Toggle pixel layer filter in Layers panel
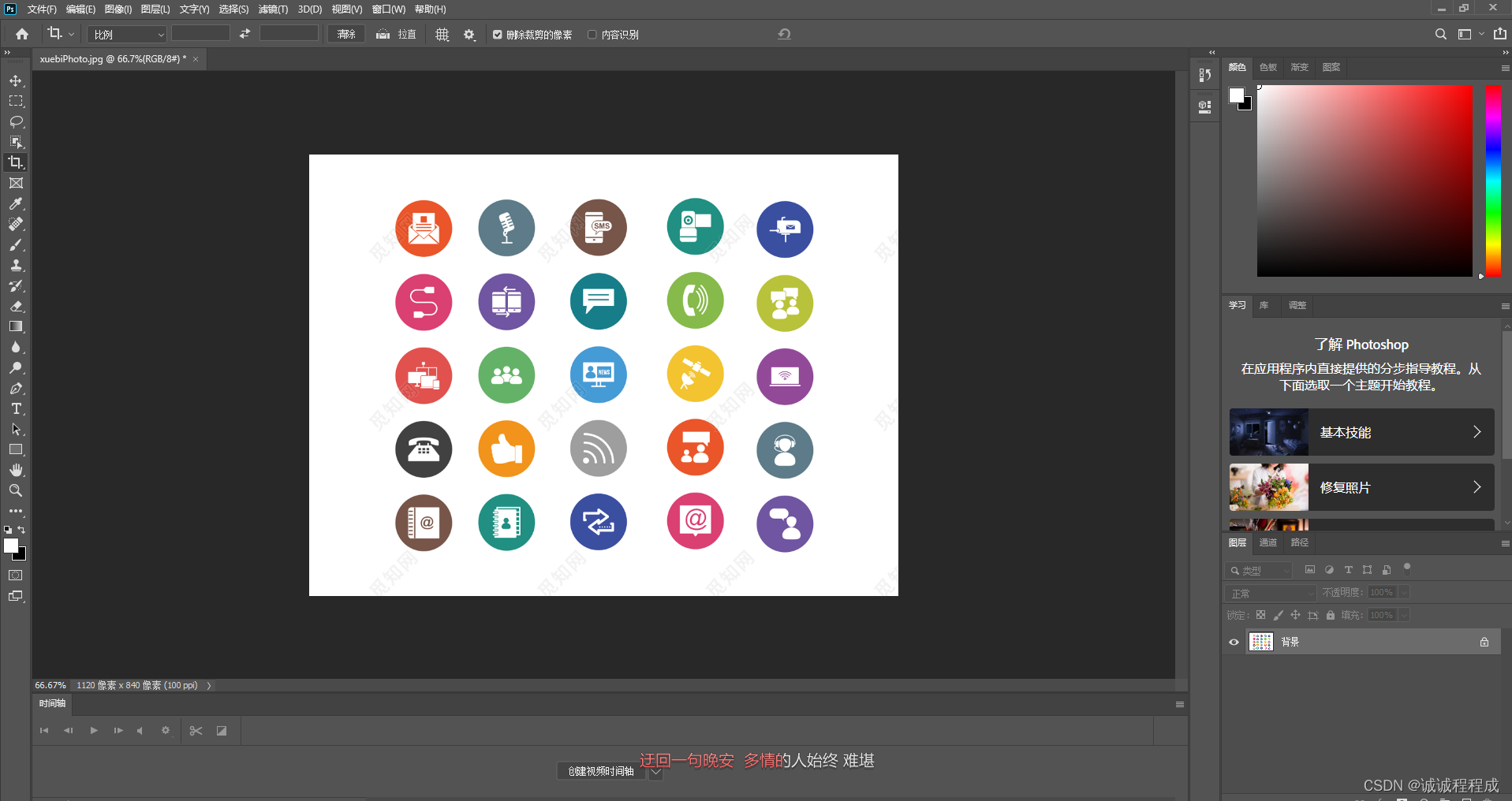 [x=1310, y=569]
